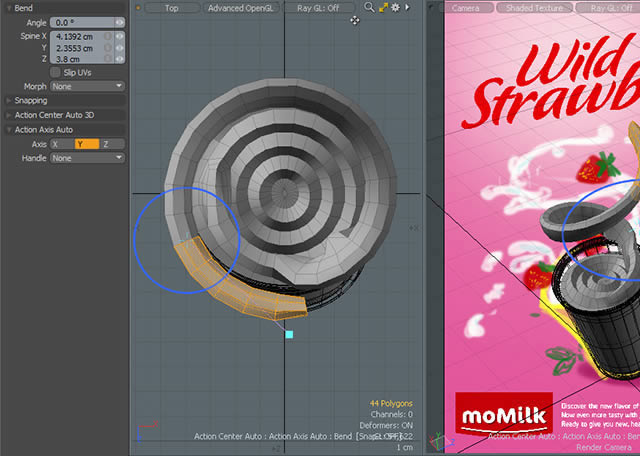Open the Top view type menu
The image size is (640, 456).
coord(172,8)
